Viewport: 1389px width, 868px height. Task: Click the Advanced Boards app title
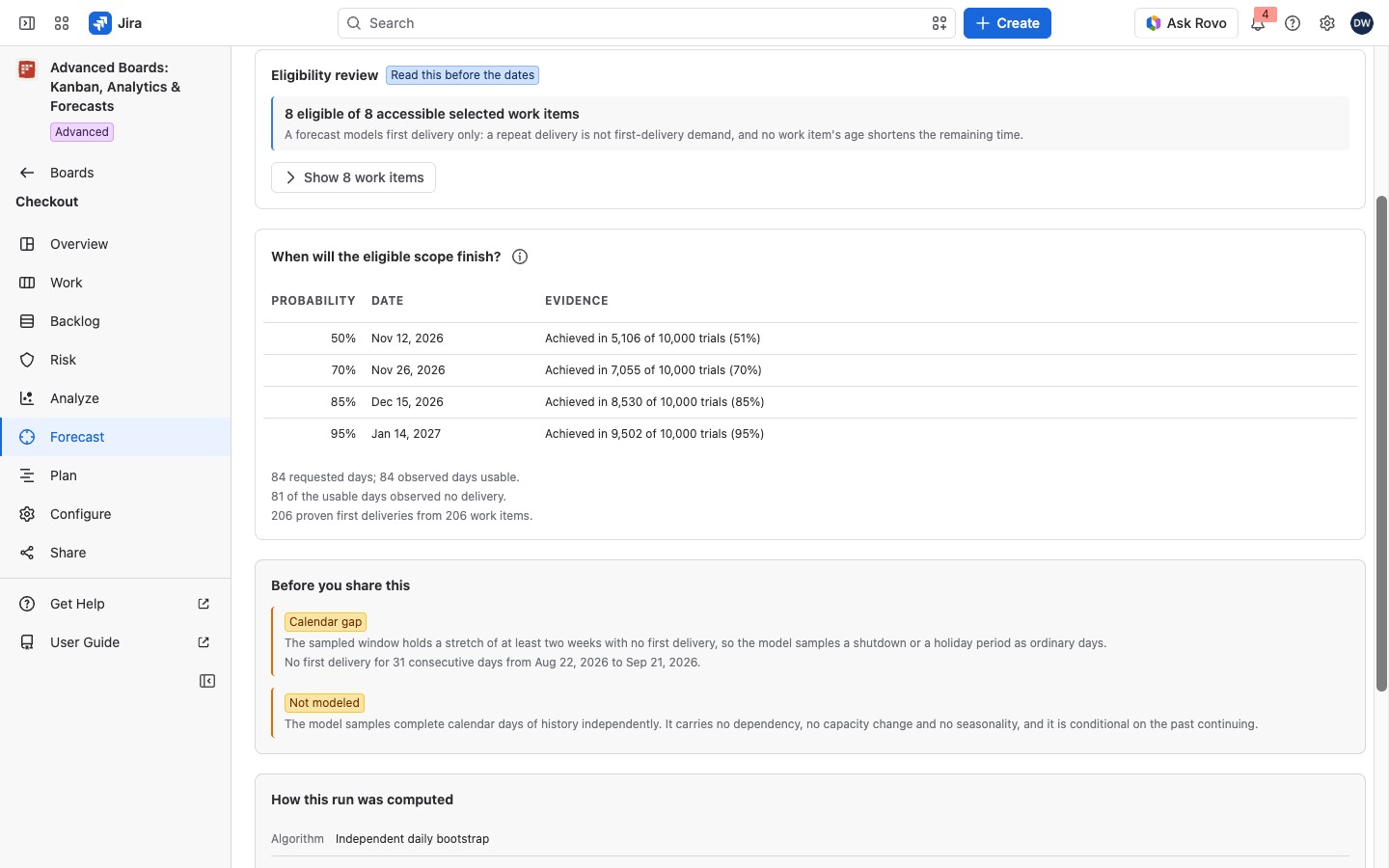115,87
